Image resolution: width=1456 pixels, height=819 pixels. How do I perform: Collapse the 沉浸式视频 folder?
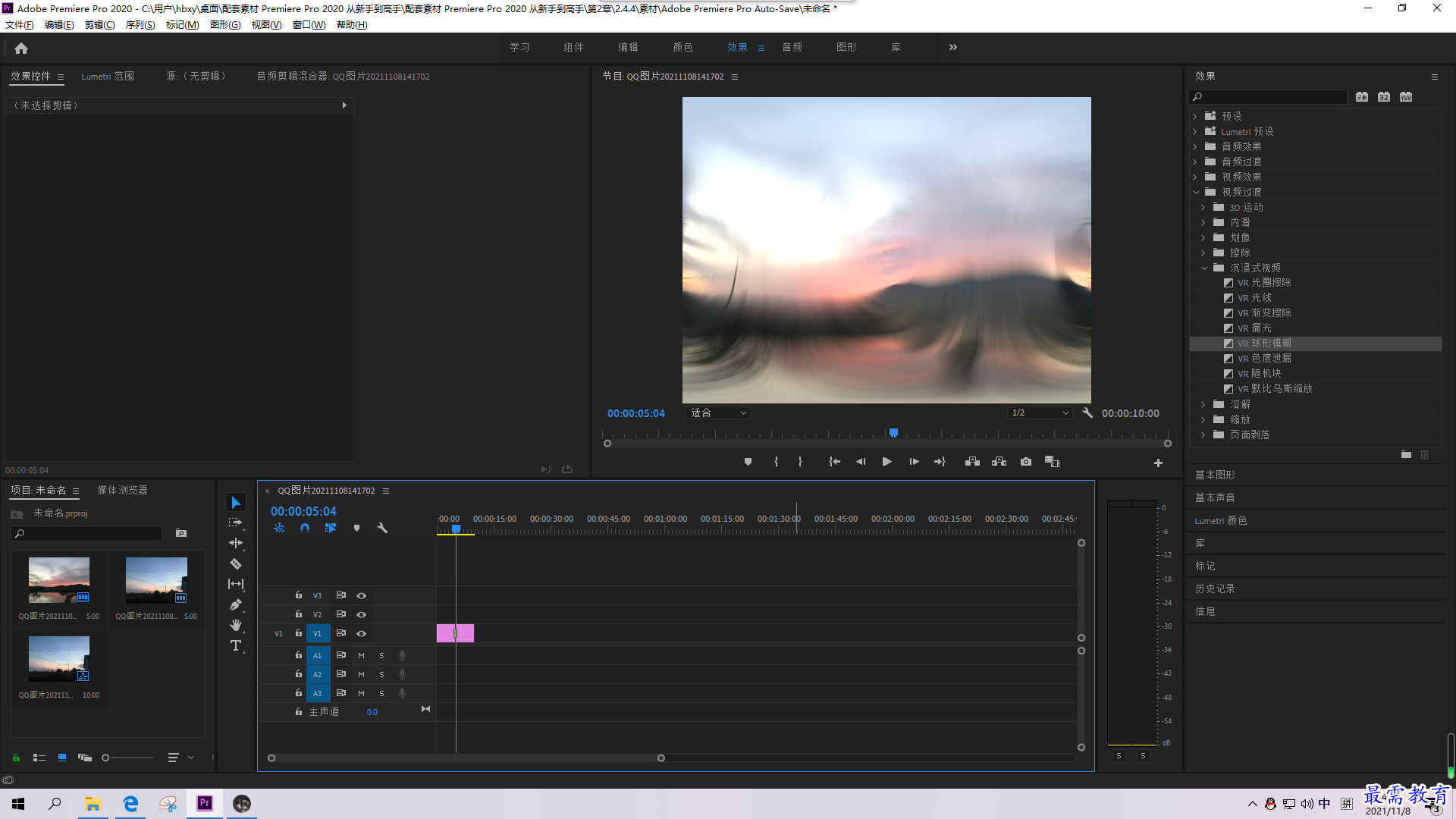[1204, 268]
